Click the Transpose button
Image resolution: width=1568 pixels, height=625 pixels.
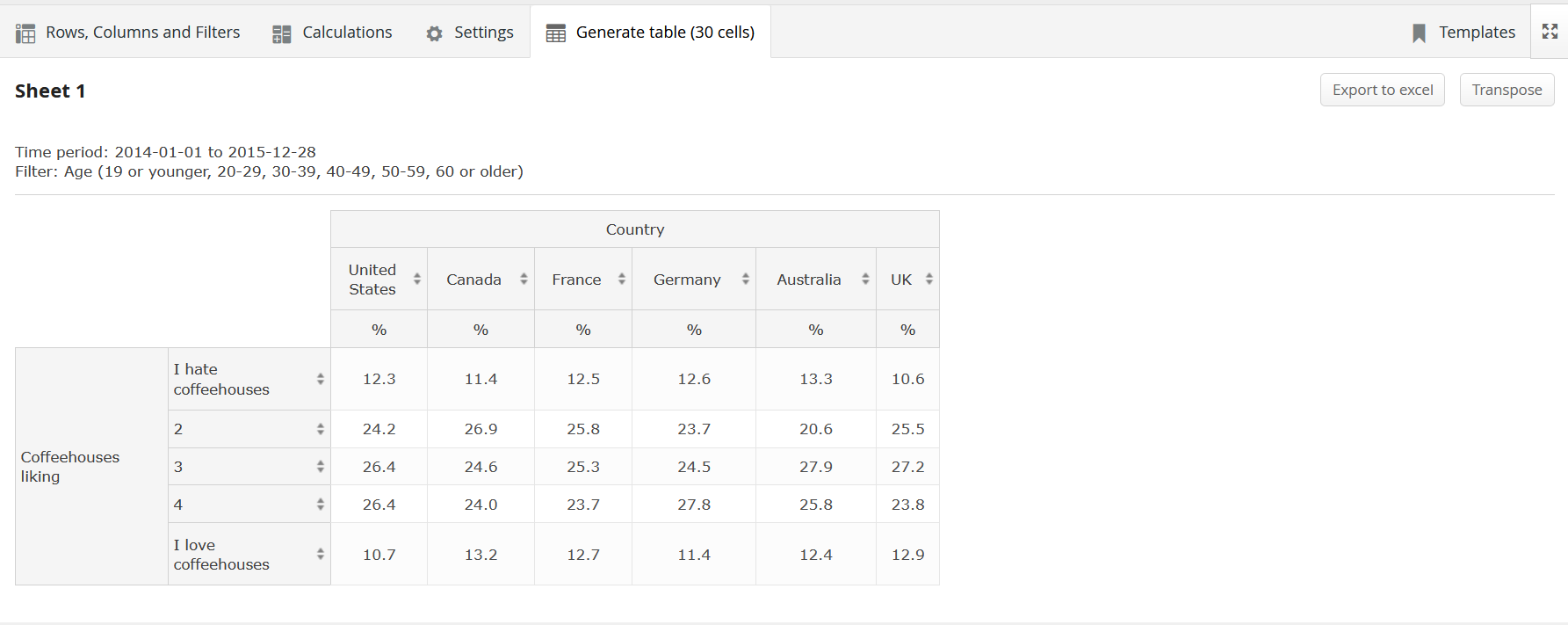[x=1507, y=90]
